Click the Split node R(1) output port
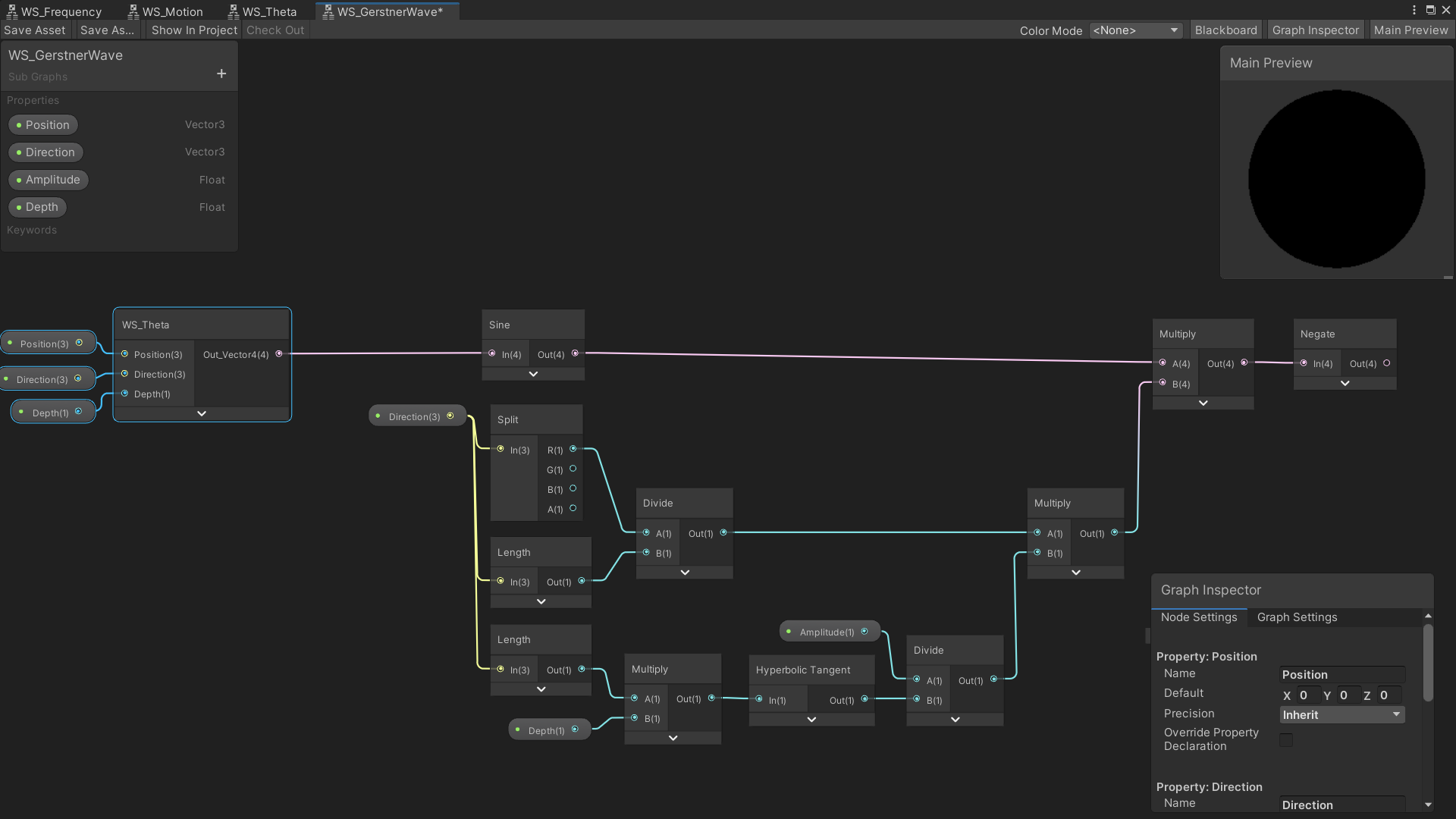The image size is (1456, 819). click(x=573, y=449)
